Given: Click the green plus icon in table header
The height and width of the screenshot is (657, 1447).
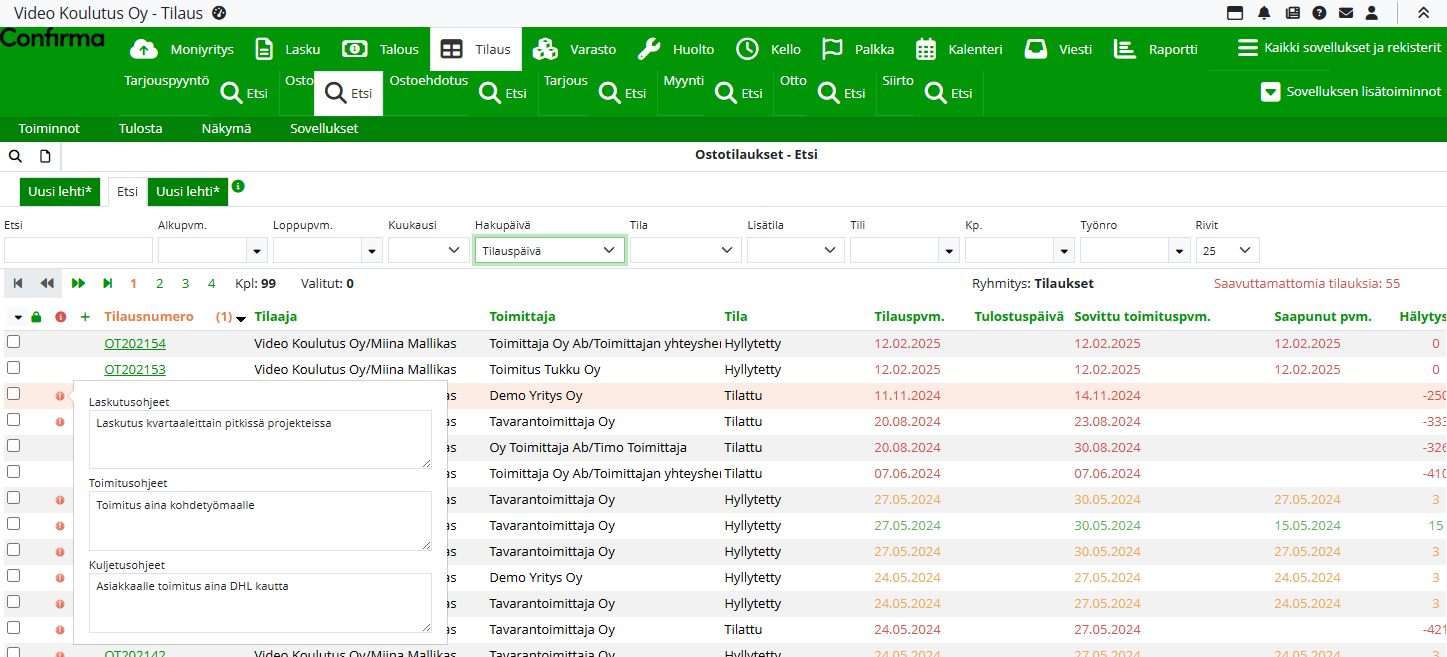Looking at the screenshot, I should [x=85, y=317].
